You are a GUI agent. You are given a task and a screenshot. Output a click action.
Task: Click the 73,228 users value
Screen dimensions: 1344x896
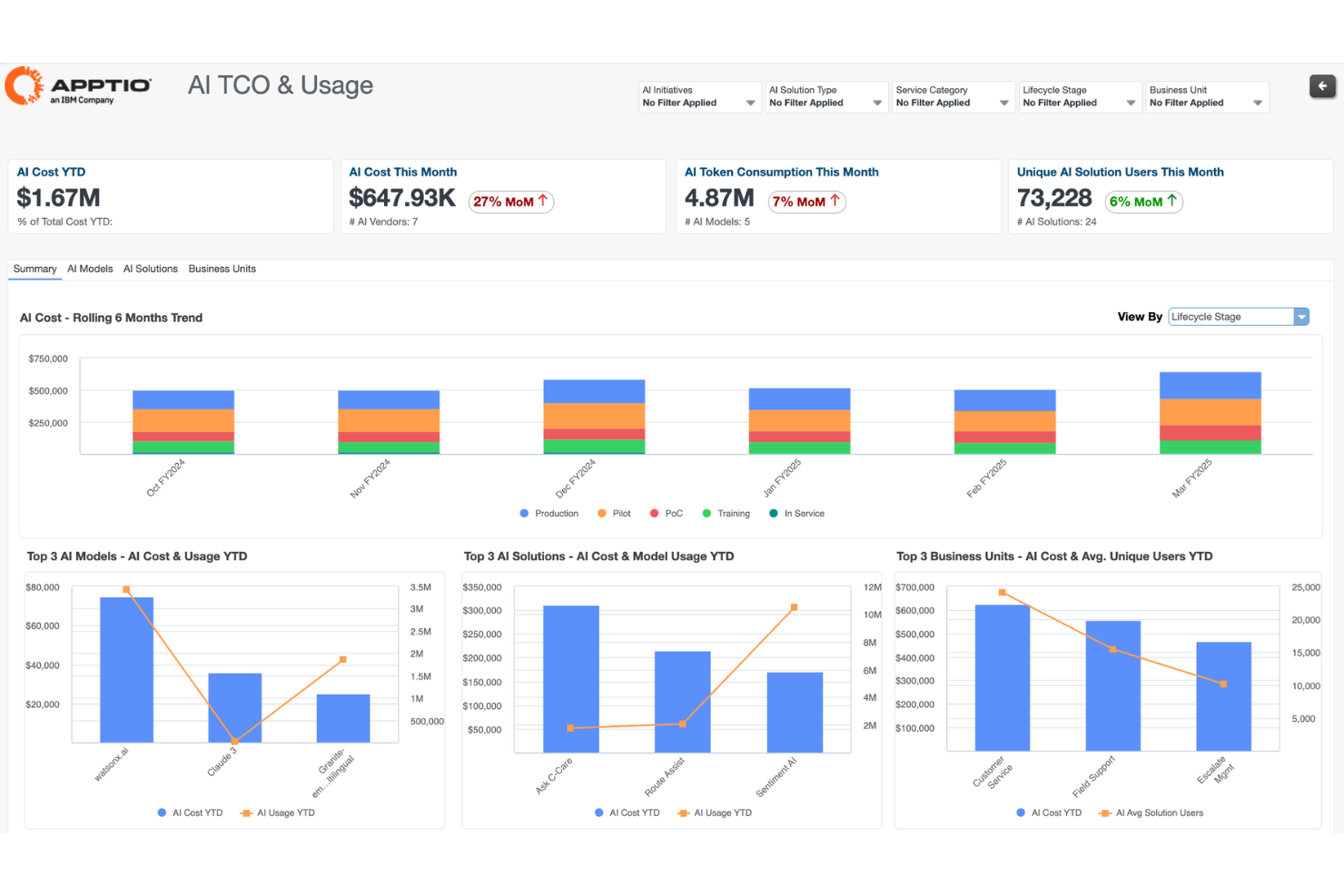pos(1054,198)
